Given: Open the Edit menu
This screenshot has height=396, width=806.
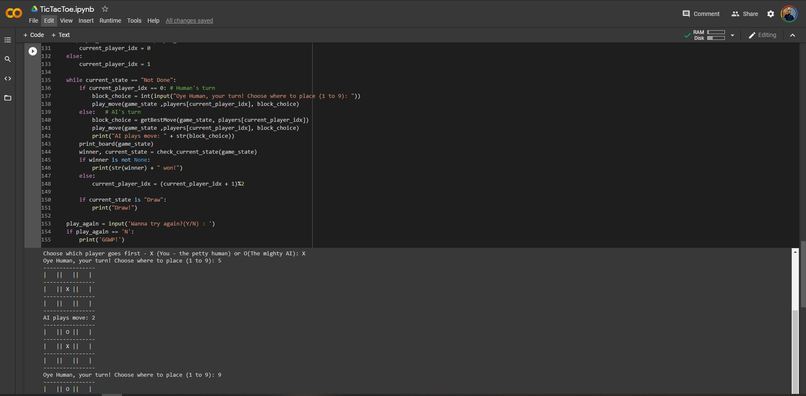Looking at the screenshot, I should [49, 21].
